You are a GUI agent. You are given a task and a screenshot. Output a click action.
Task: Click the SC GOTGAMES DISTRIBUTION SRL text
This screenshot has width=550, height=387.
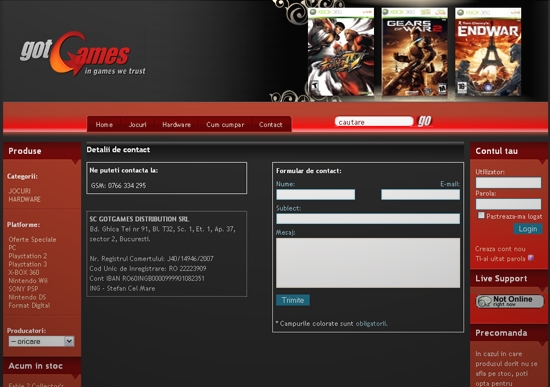point(139,219)
